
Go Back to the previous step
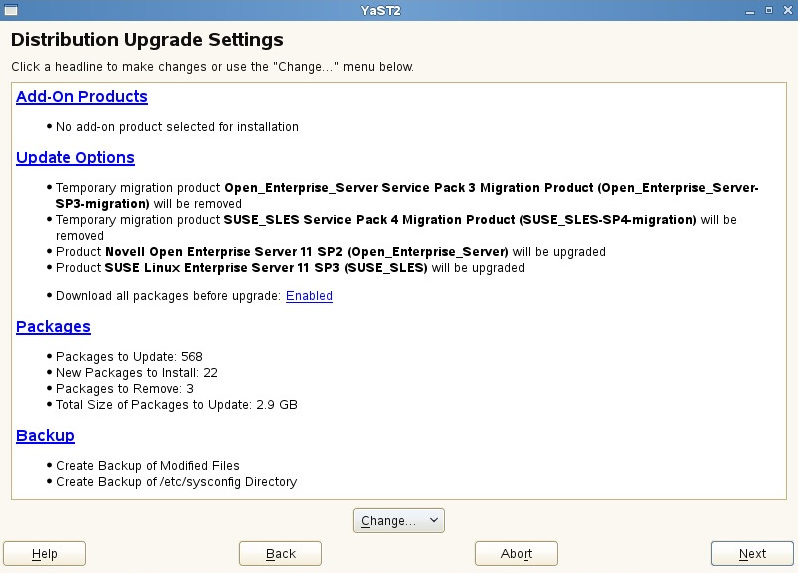tap(281, 554)
